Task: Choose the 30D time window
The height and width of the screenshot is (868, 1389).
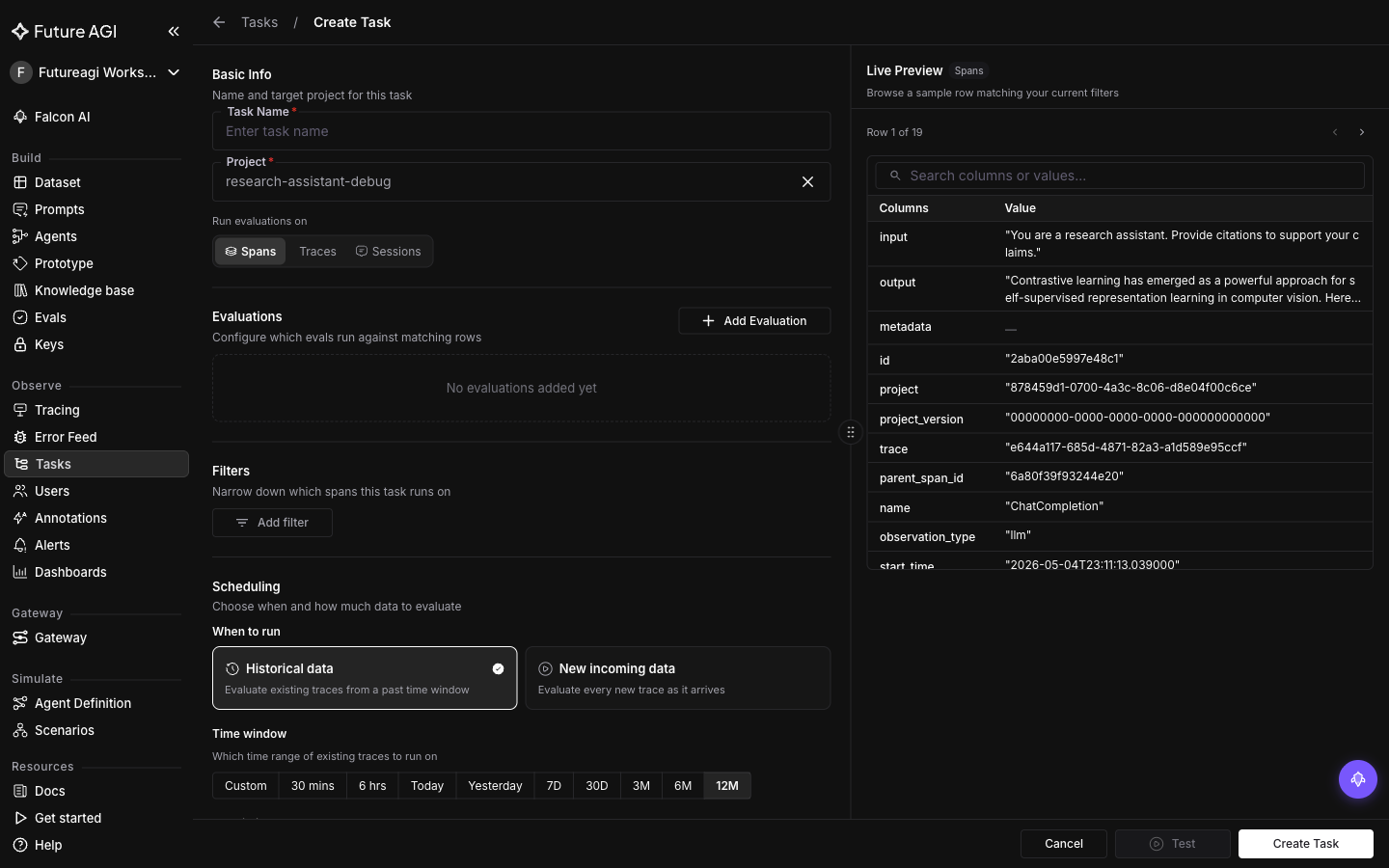Action: 597,786
